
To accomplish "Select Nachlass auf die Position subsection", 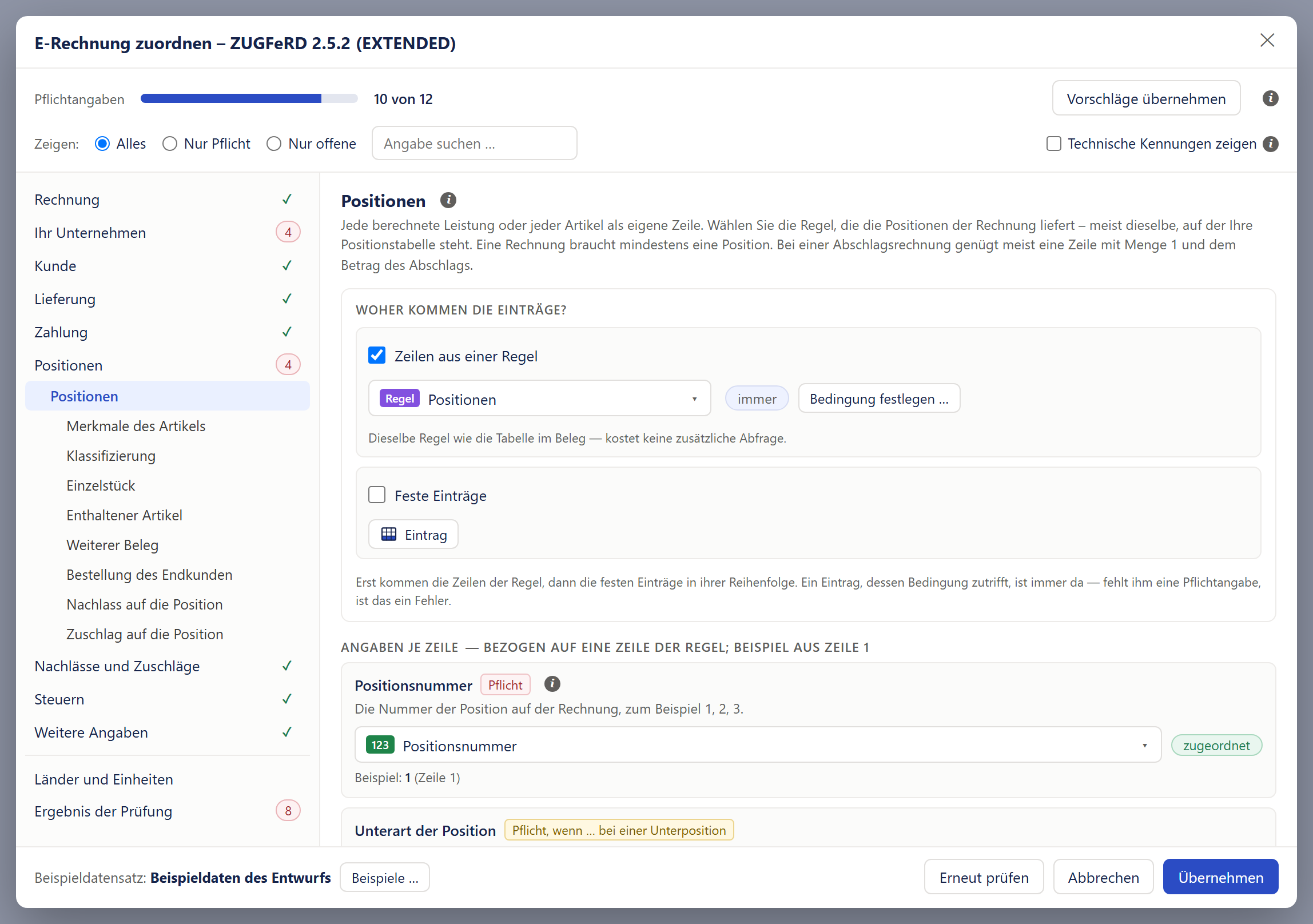I will point(167,604).
